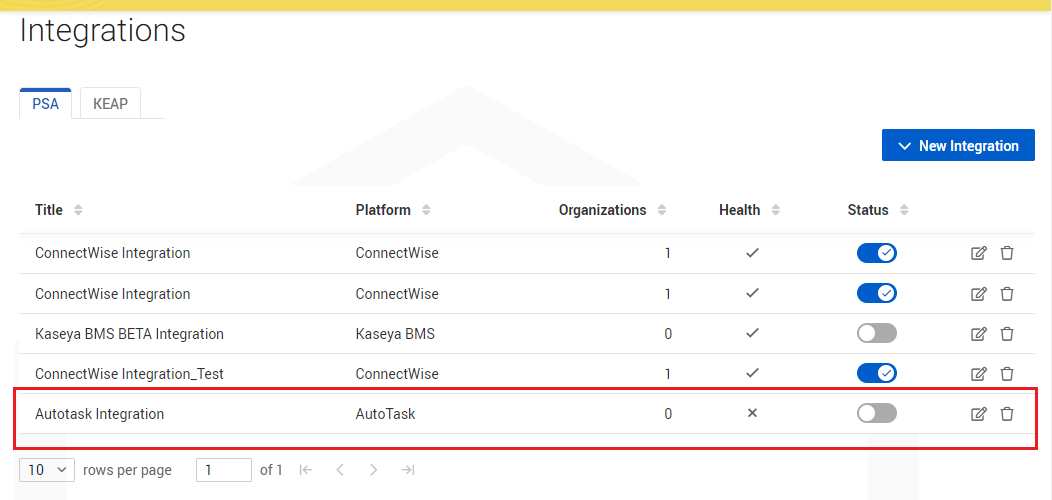1052x500 pixels.
Task: Click the page number input field
Action: point(224,470)
